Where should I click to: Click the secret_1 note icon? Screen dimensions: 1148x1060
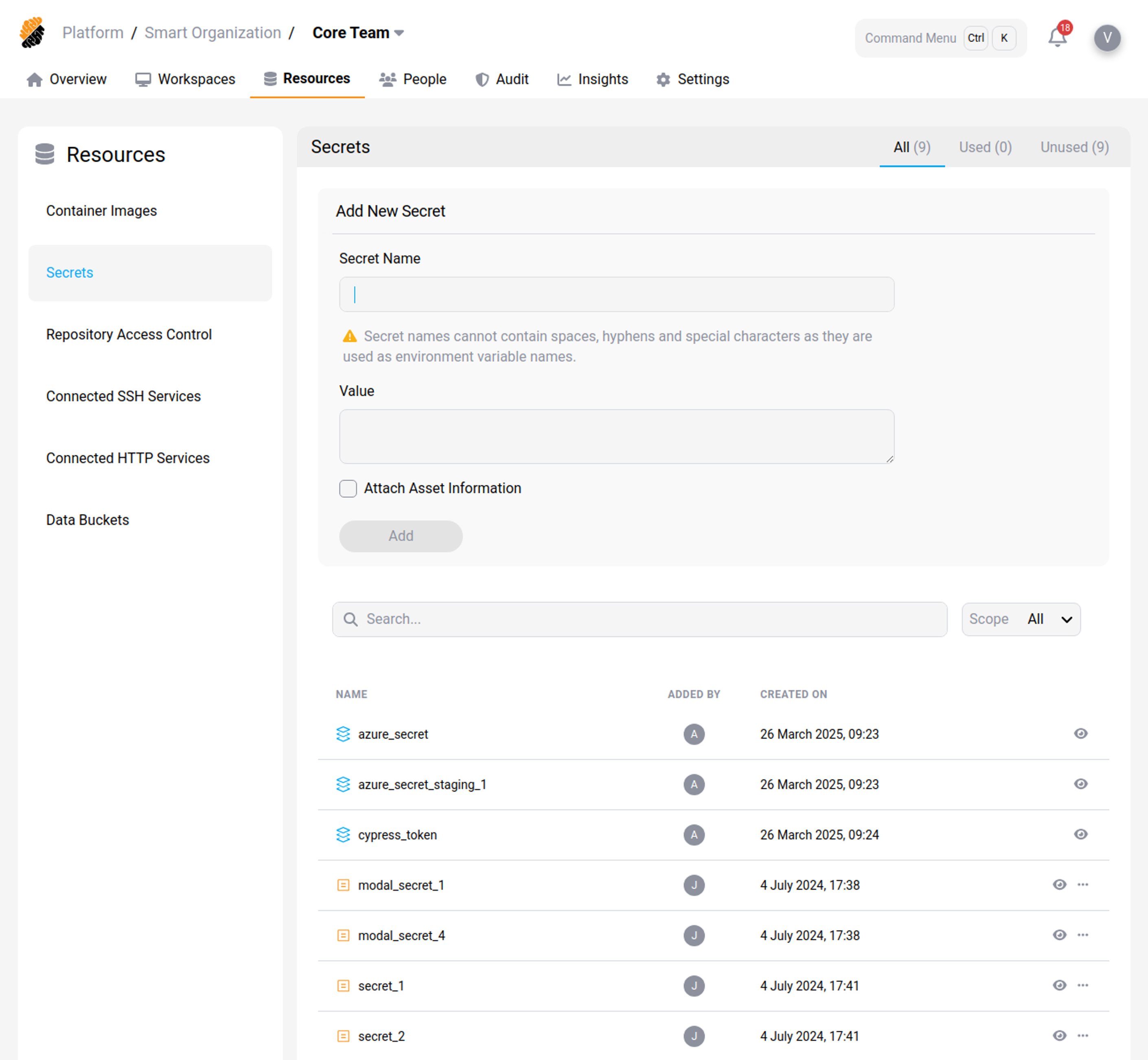343,987
